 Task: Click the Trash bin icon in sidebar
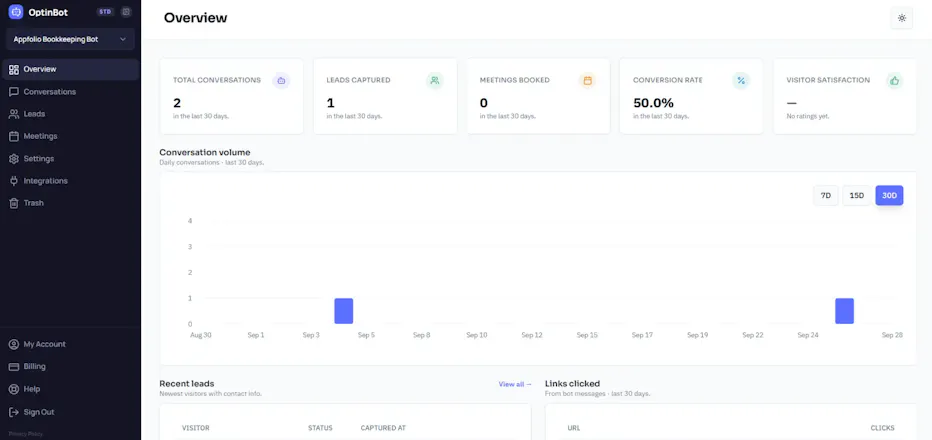14,203
